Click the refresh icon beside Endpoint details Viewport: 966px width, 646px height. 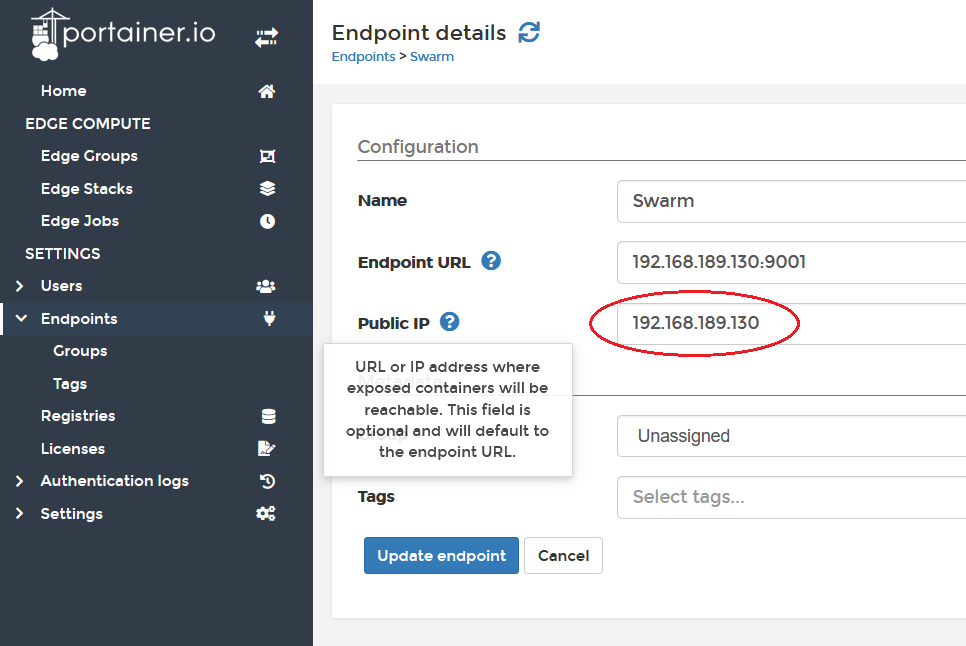click(x=529, y=33)
